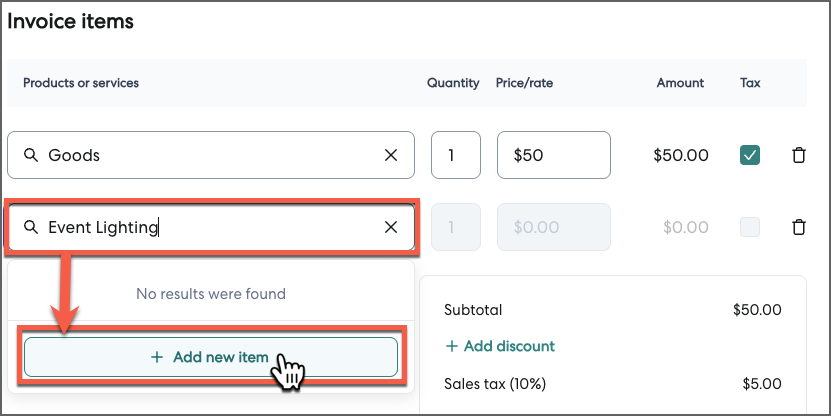Click Add new item button
Screen dimensions: 831x416
point(211,357)
